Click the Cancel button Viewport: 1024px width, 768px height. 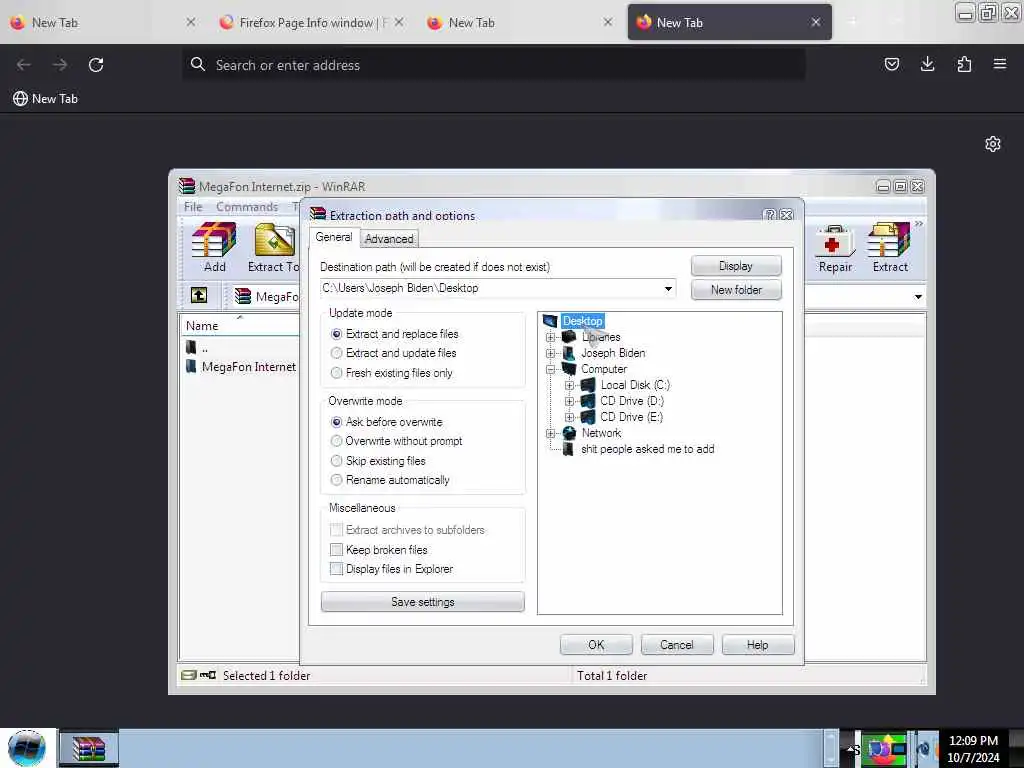coord(677,645)
